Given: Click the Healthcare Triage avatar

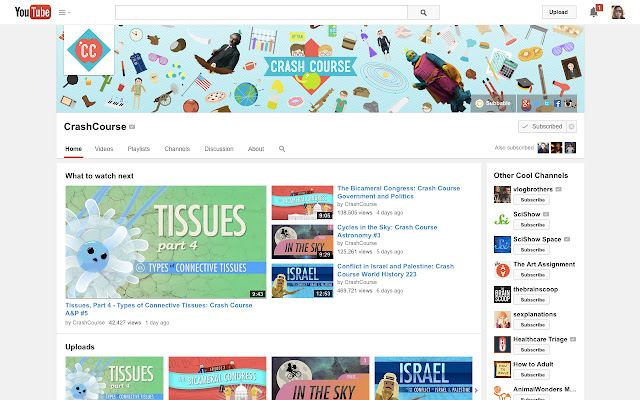Looking at the screenshot, I should point(502,344).
